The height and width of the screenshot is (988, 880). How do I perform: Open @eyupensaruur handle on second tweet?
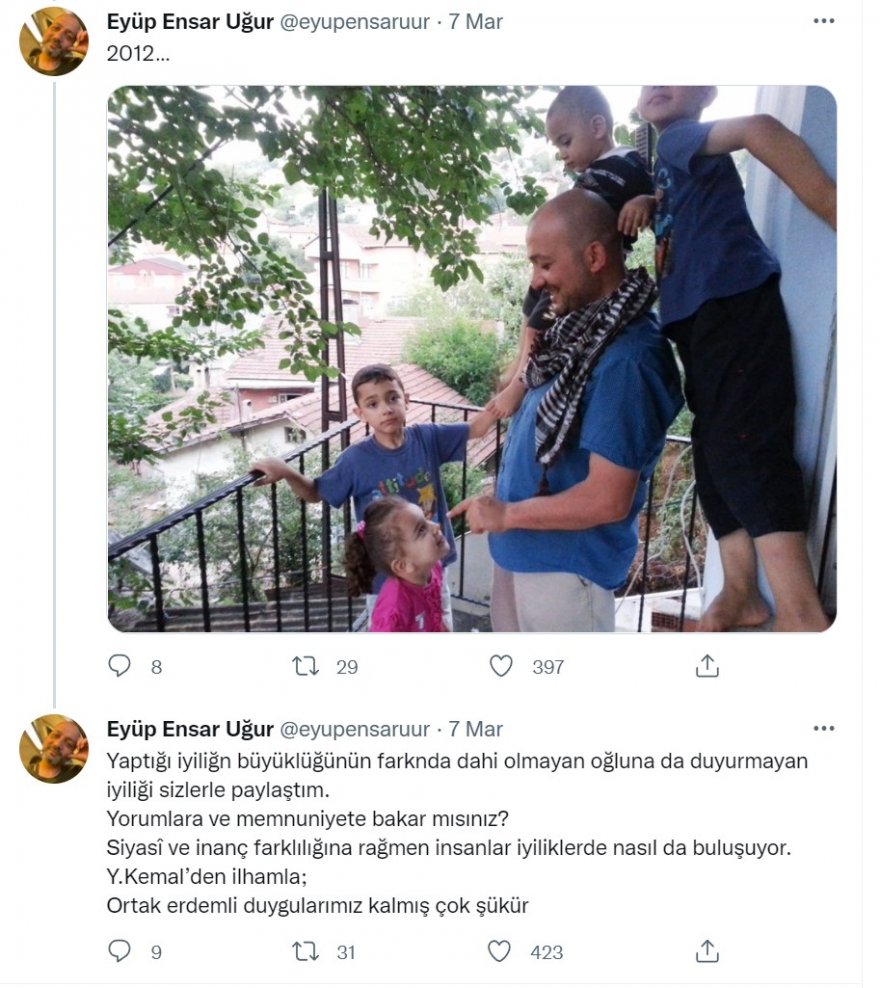[x=354, y=730]
